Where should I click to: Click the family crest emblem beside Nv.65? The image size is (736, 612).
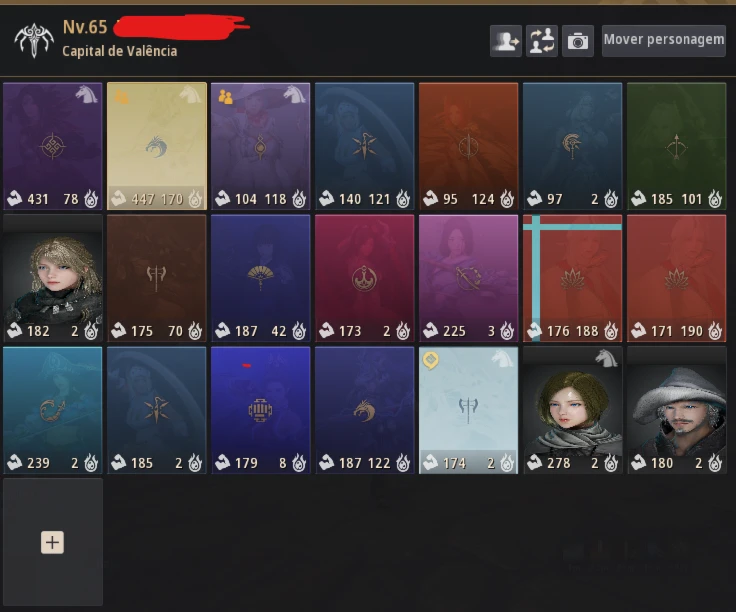34,40
